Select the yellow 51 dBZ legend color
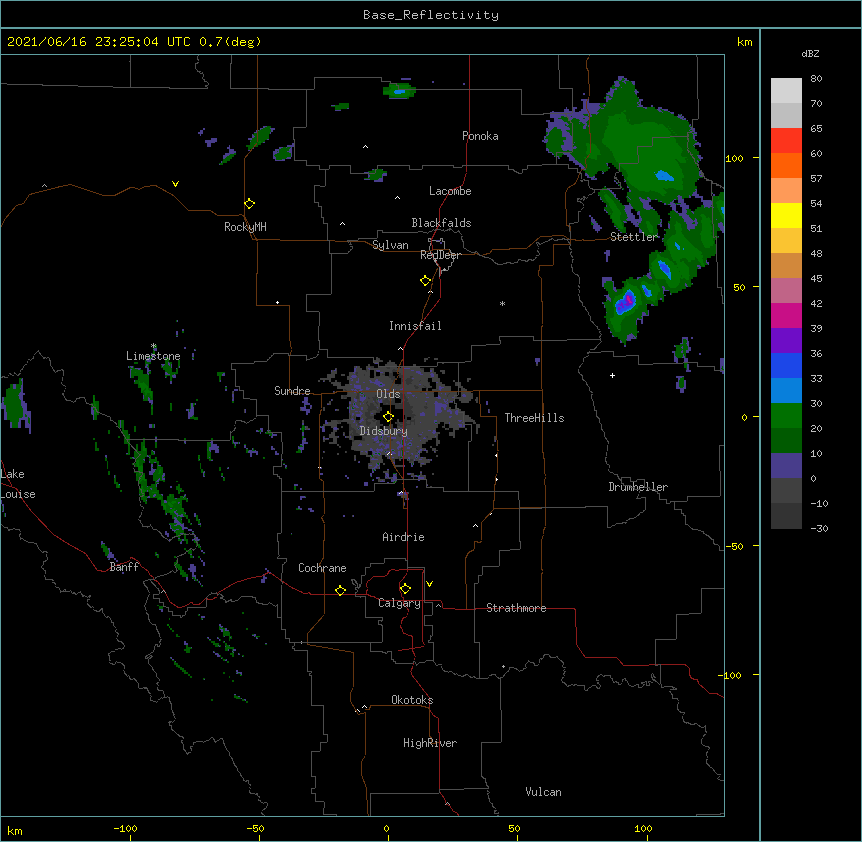This screenshot has height=842, width=862. [786, 215]
